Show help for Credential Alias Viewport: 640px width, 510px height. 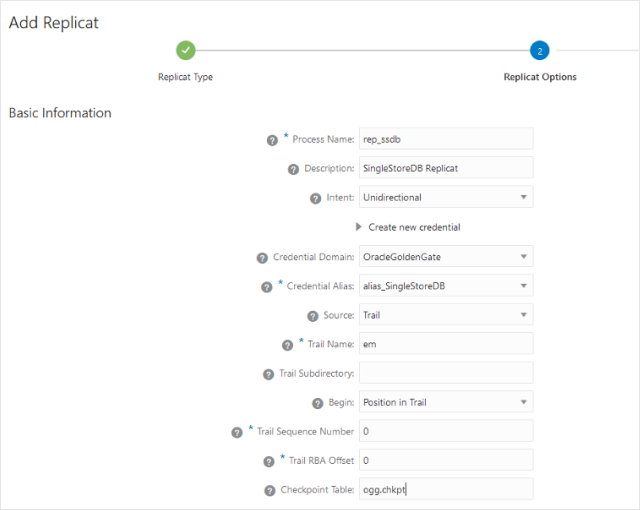pos(267,287)
